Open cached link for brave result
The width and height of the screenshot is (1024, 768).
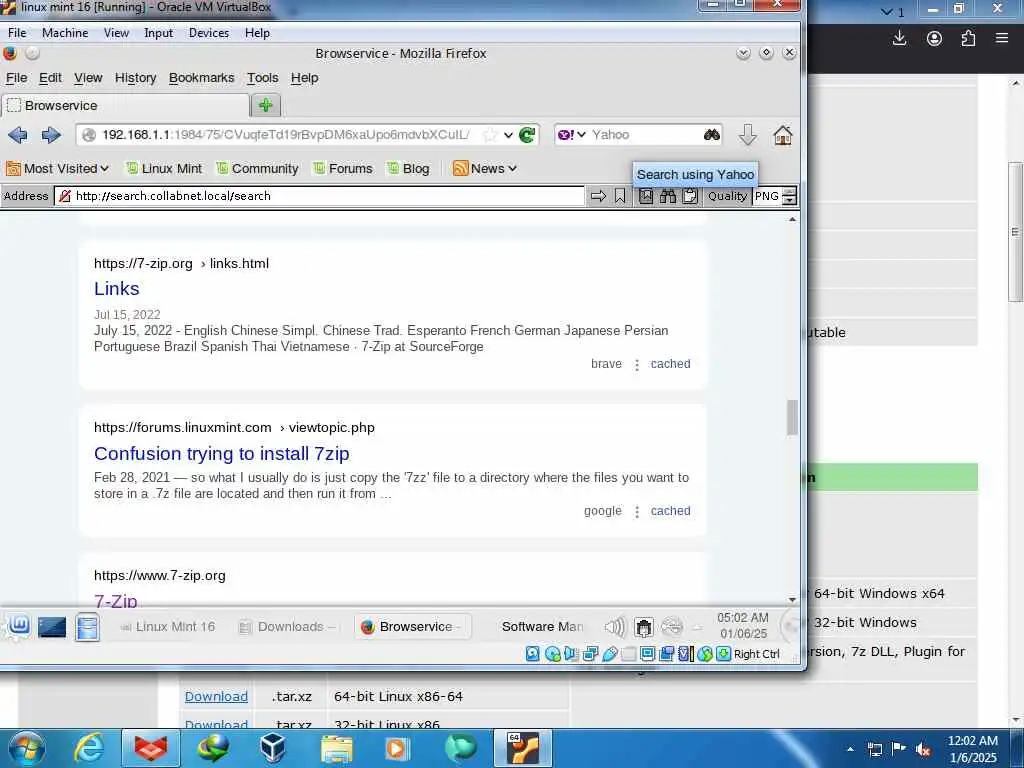pos(670,364)
